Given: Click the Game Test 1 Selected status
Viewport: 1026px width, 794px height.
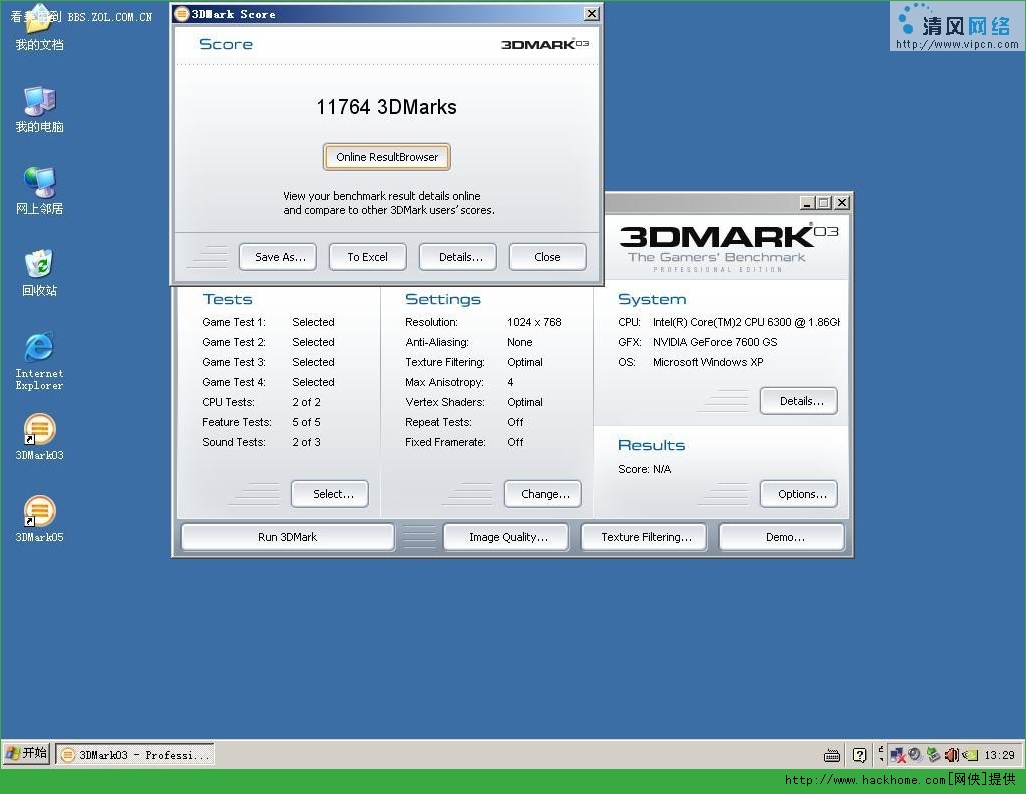Looking at the screenshot, I should click(313, 322).
